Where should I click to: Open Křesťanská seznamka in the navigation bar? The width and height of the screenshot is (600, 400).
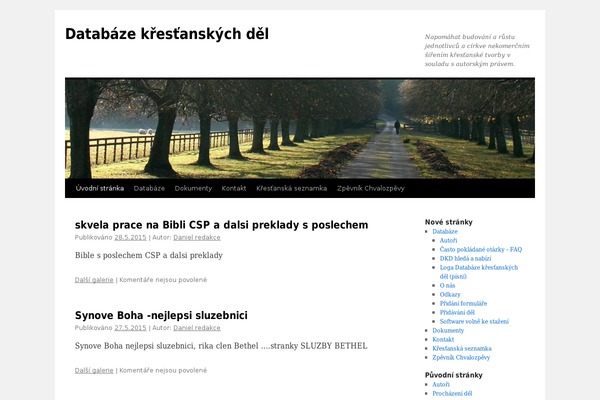(292, 188)
